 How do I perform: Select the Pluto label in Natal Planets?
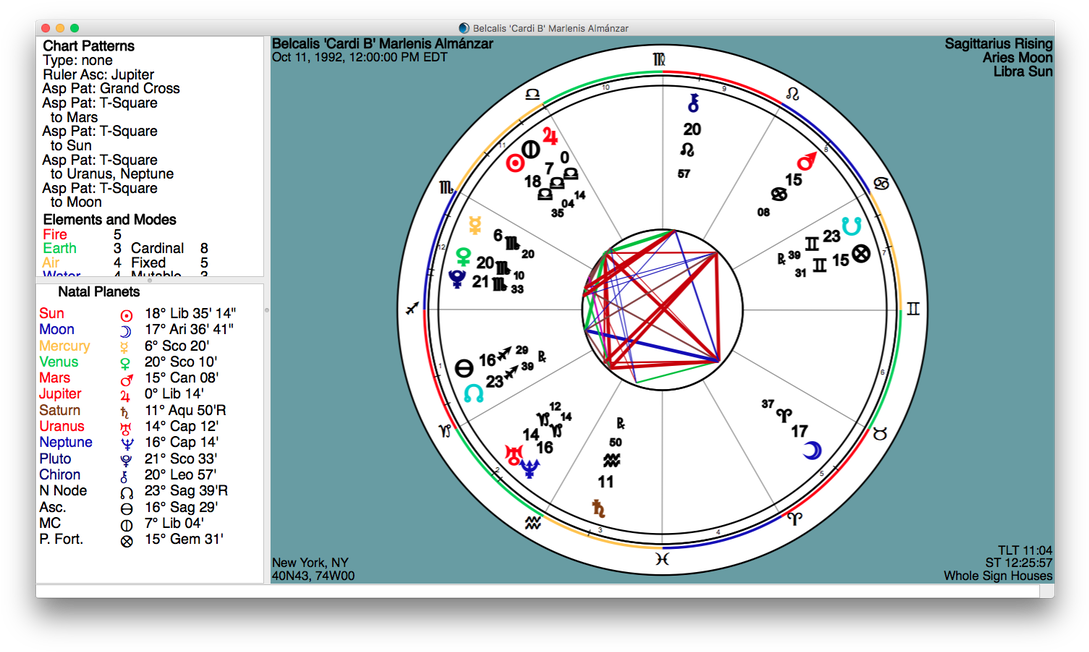(55, 459)
